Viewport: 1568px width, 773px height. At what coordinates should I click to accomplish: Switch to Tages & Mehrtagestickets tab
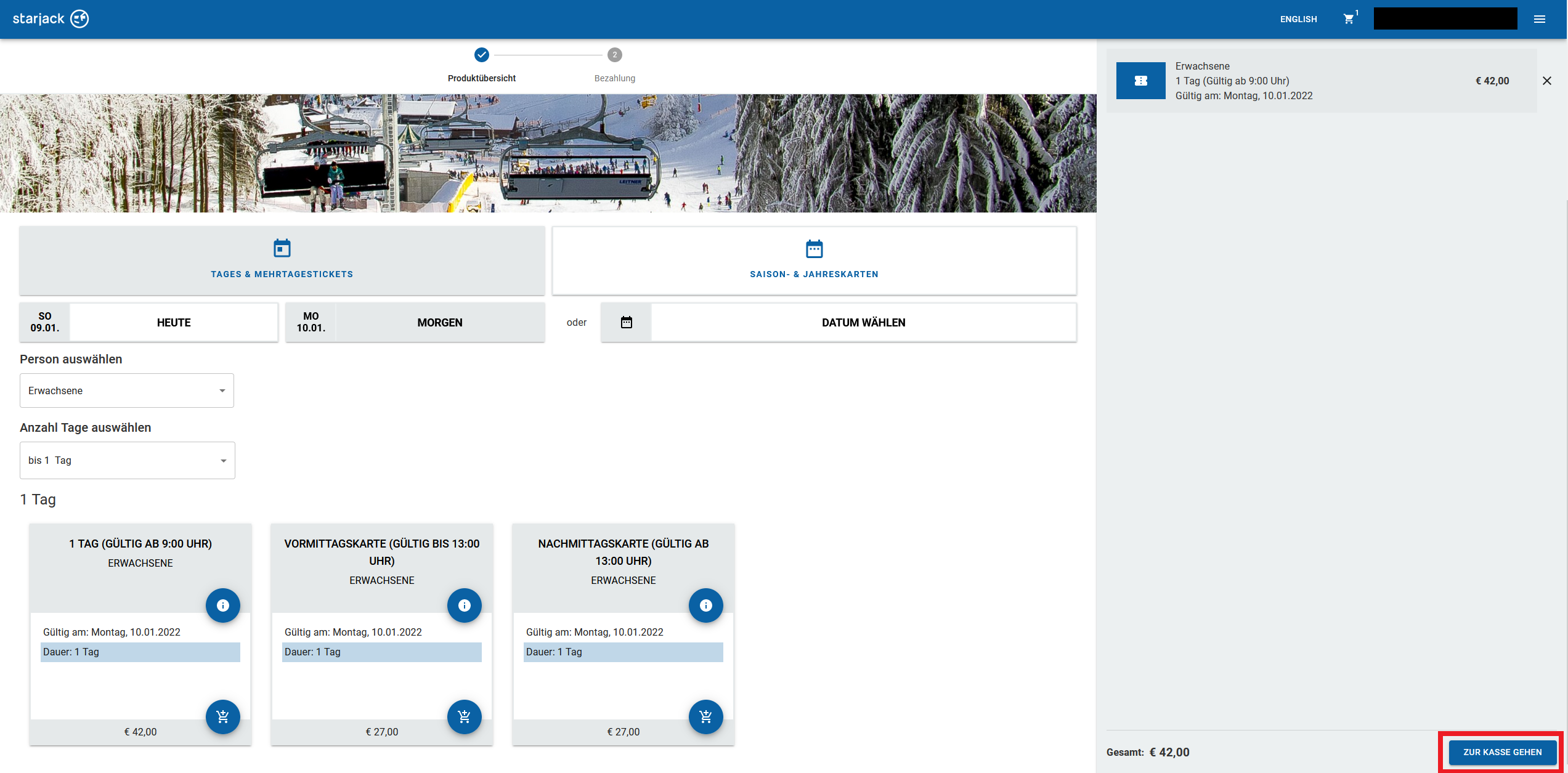pos(282,260)
